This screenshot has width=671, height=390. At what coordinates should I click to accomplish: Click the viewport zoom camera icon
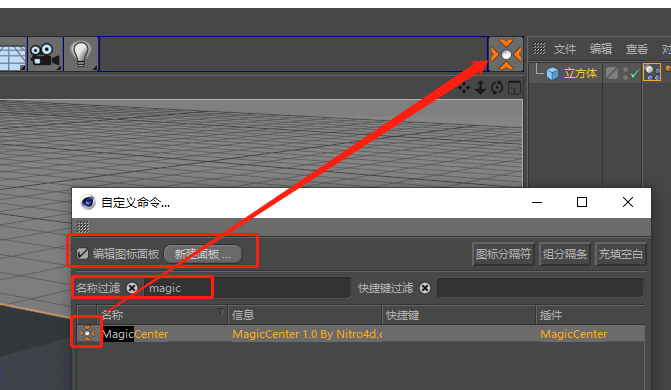pyautogui.click(x=481, y=88)
